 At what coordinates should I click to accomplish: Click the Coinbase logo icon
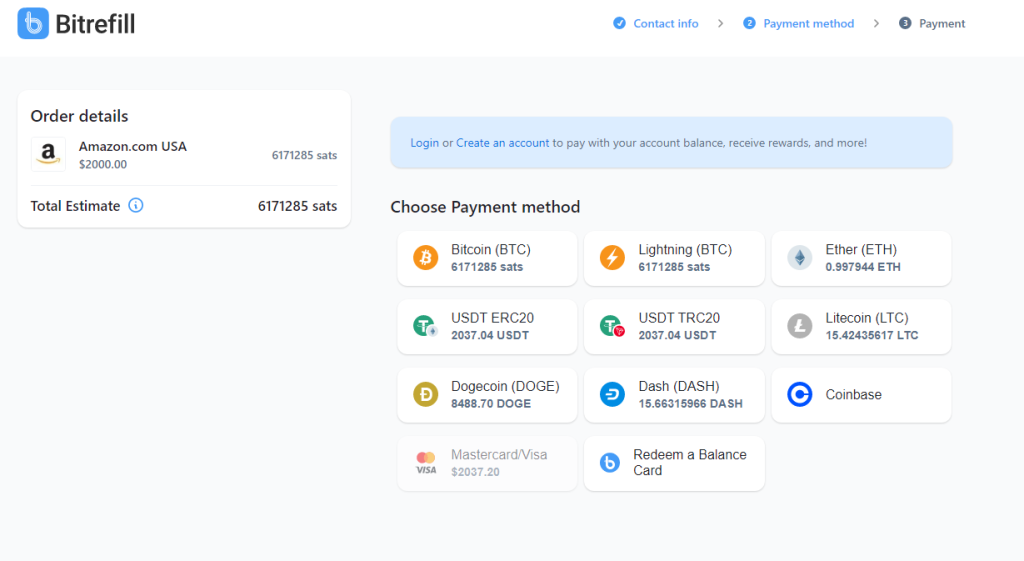[799, 394]
